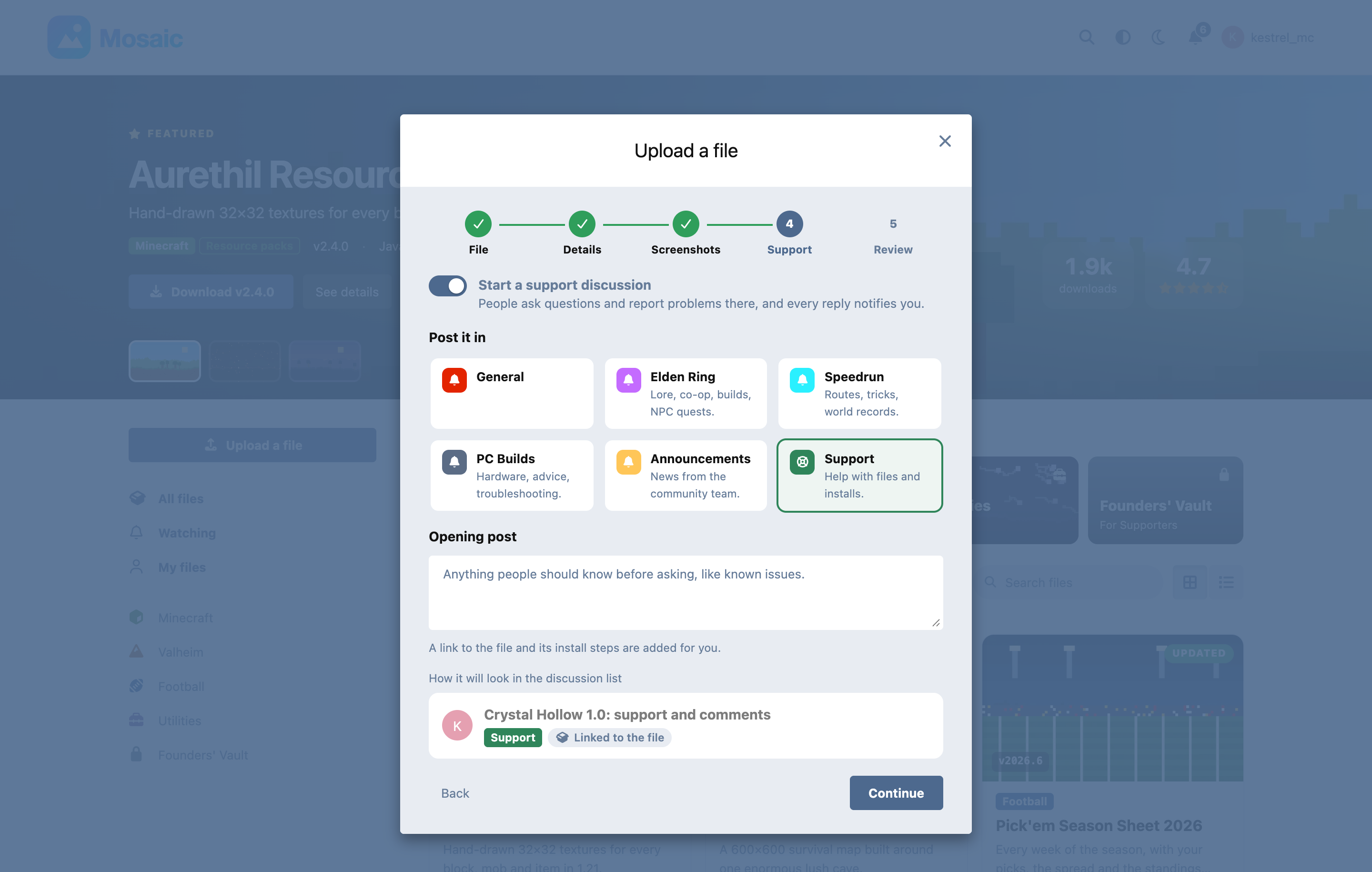Open the kestrel_mc user avatar menu
1372x872 pixels.
[x=1232, y=38]
